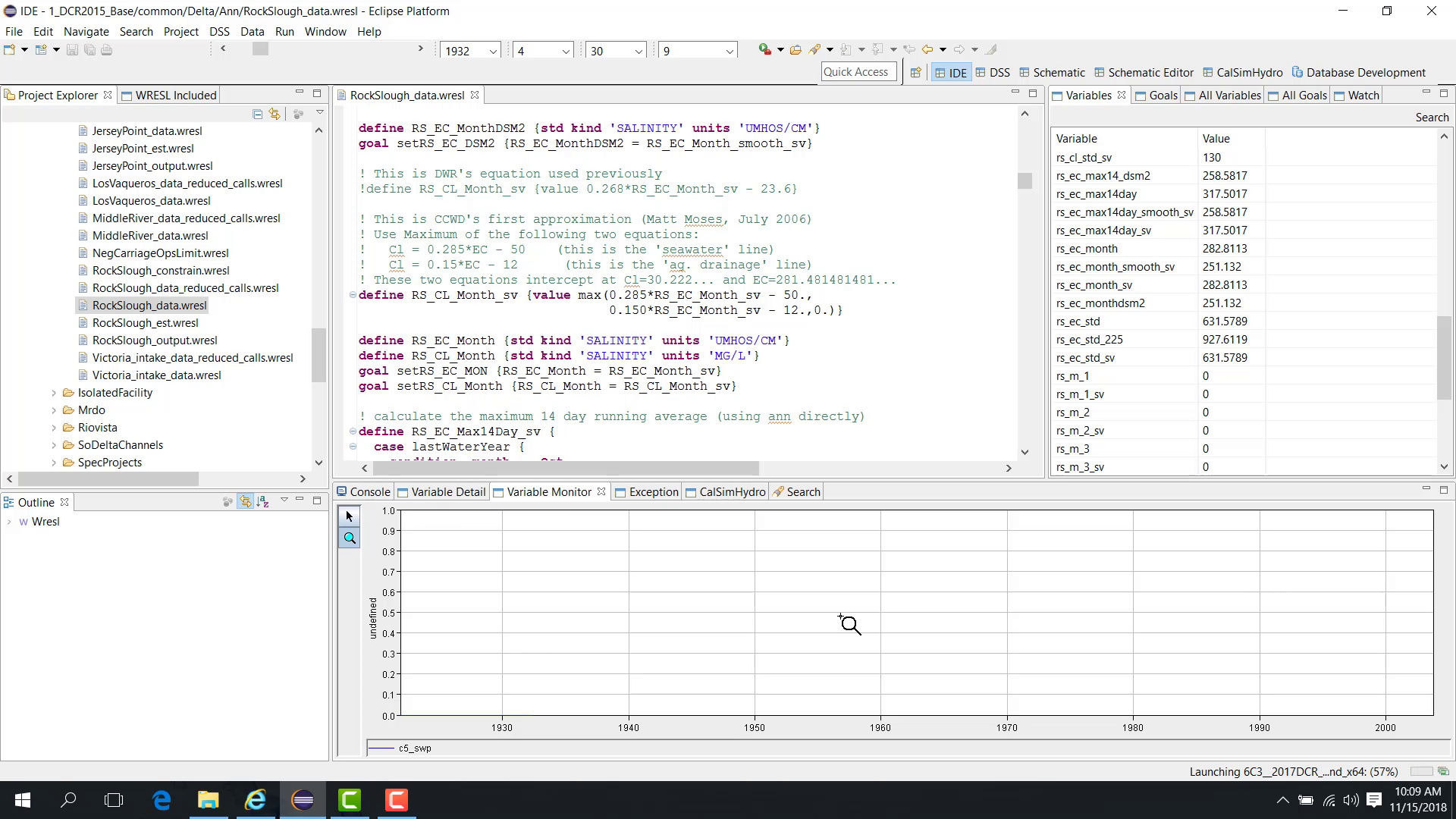
Task: Open File Explorer from the taskbar
Action: [209, 800]
